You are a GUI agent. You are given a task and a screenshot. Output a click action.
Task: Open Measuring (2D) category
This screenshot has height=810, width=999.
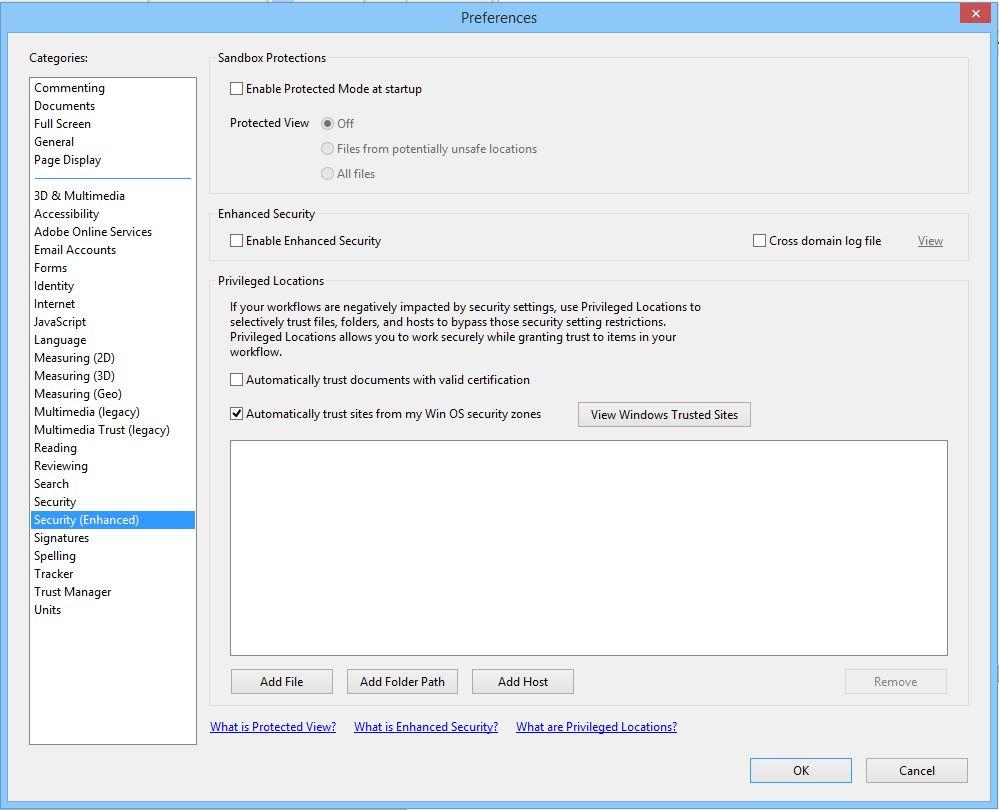coord(113,358)
